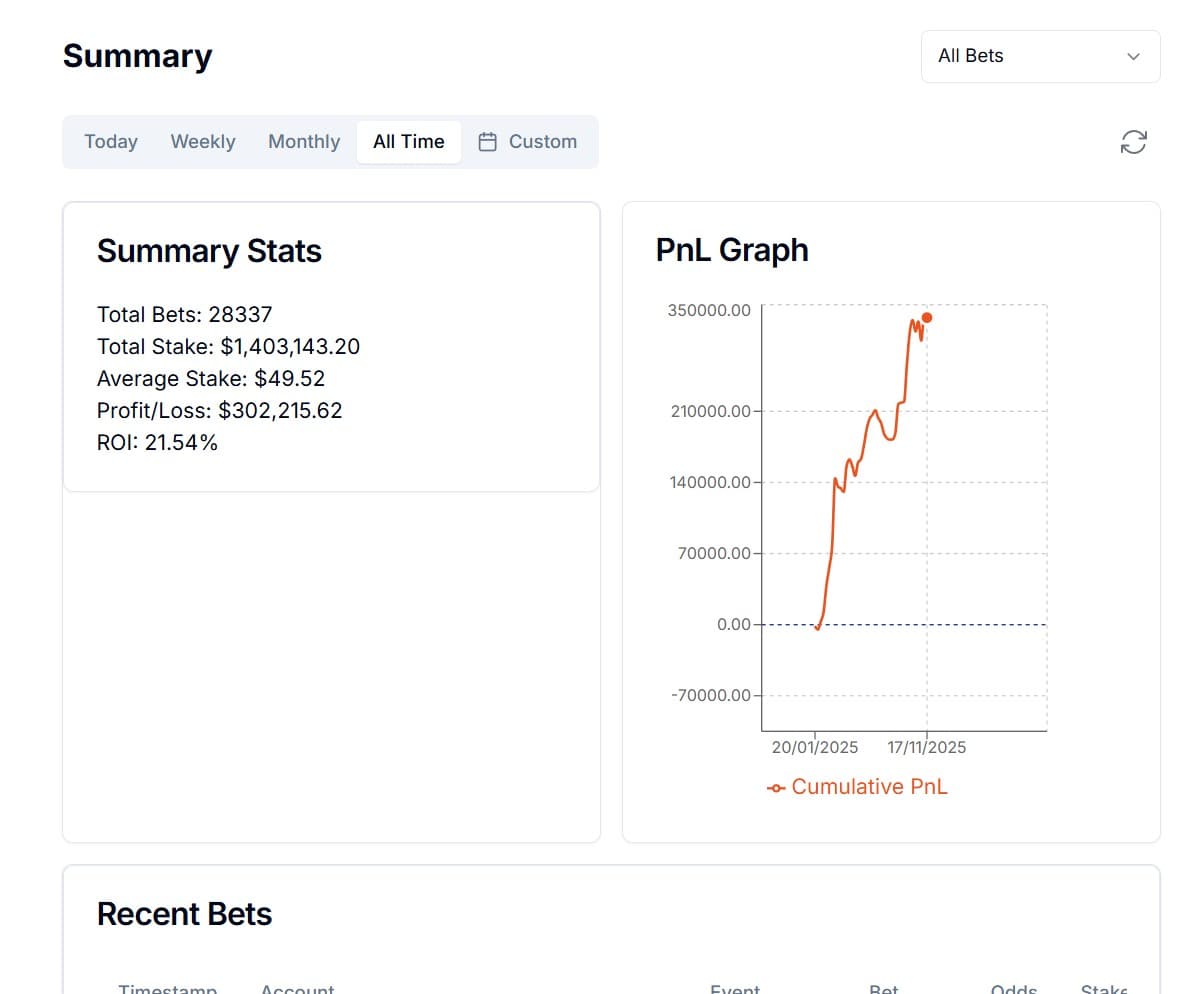Click the ROI percentage line
This screenshot has width=1185, height=994.
[x=157, y=442]
